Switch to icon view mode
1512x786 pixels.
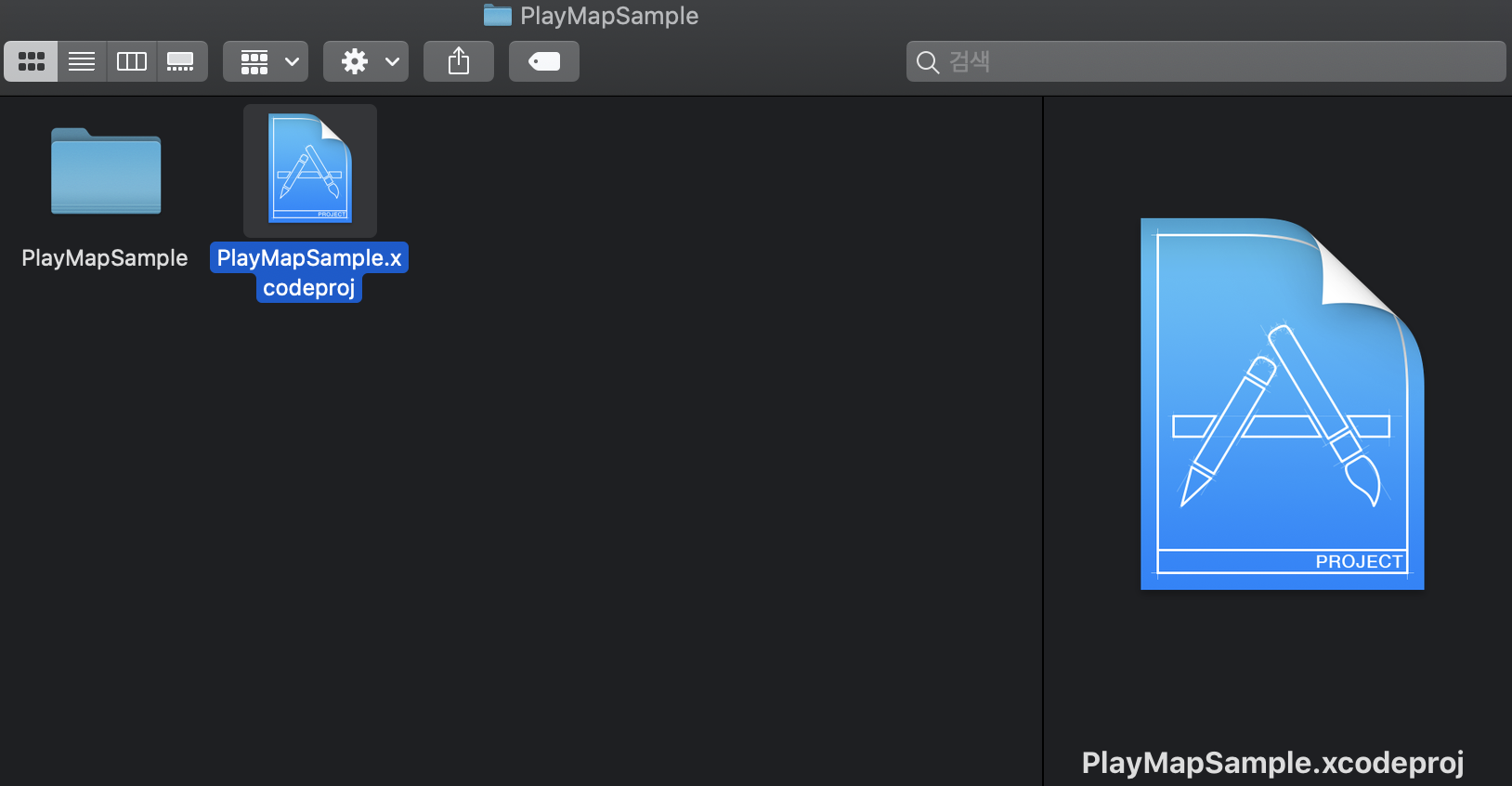point(31,61)
